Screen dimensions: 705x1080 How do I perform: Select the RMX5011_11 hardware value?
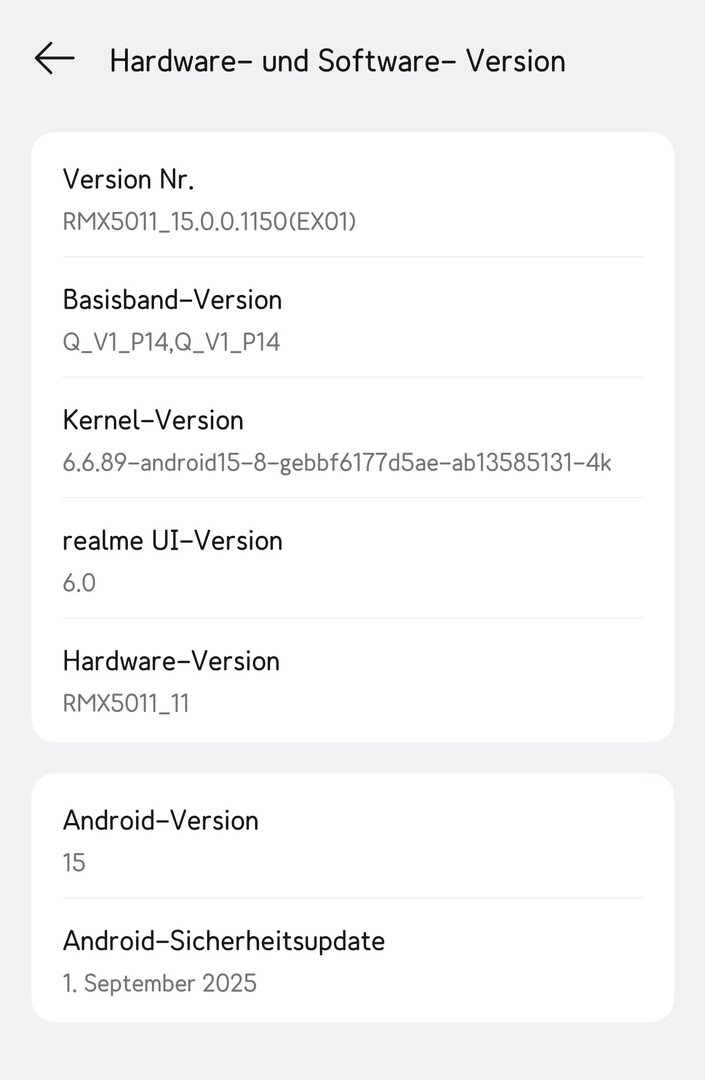coord(126,703)
